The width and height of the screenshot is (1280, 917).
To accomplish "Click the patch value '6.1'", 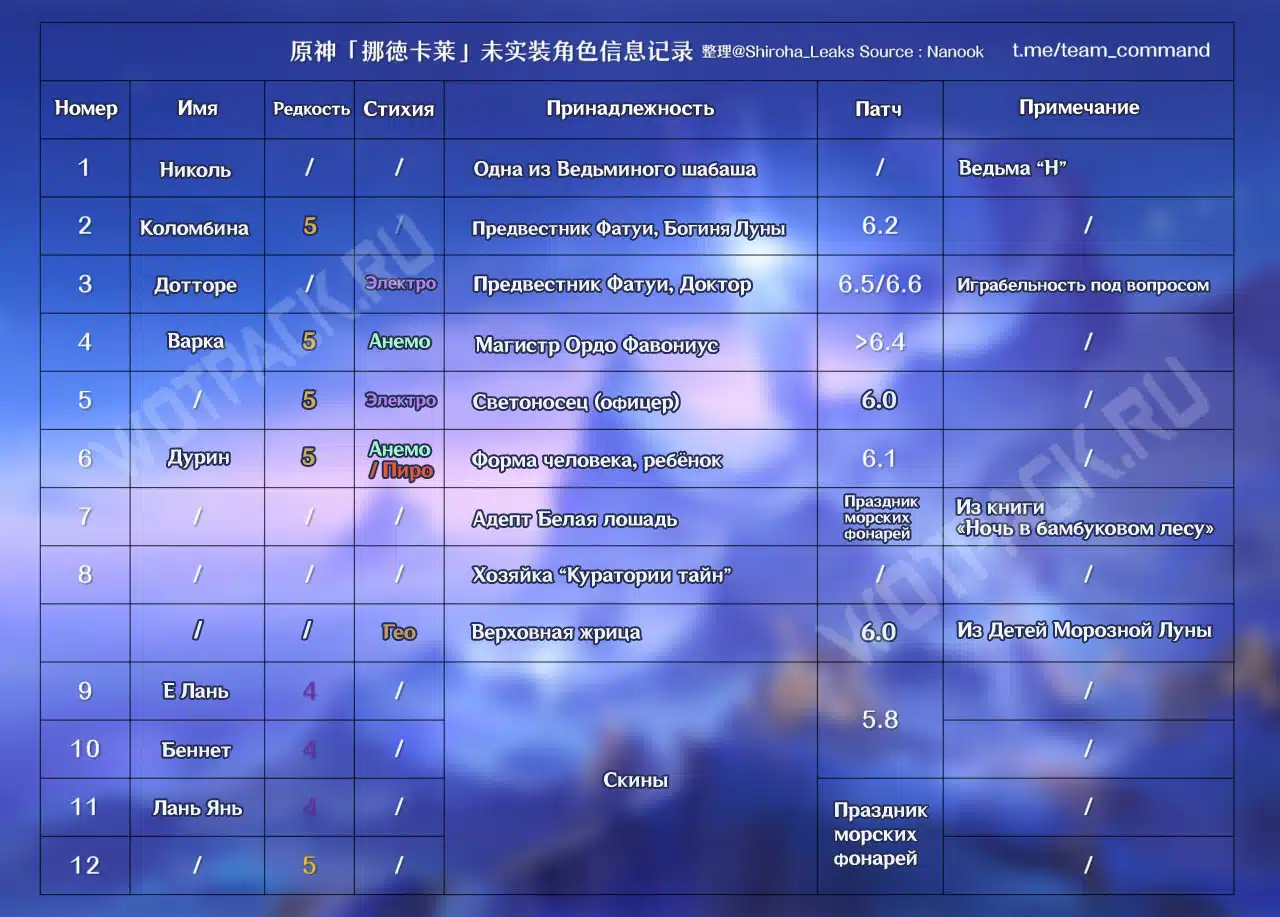I will click(879, 458).
